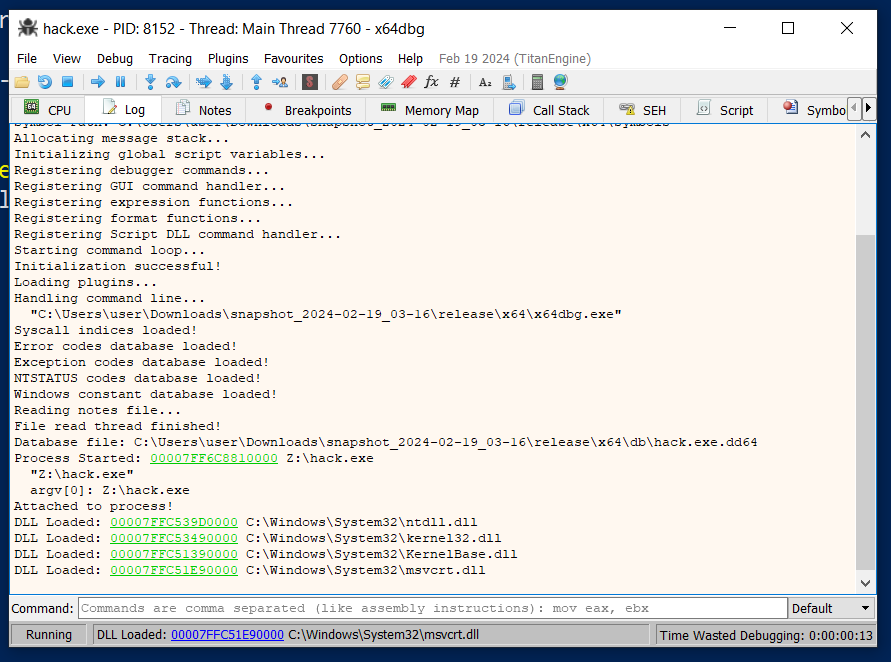
Task: Open the Variables hash icon
Action: [455, 82]
